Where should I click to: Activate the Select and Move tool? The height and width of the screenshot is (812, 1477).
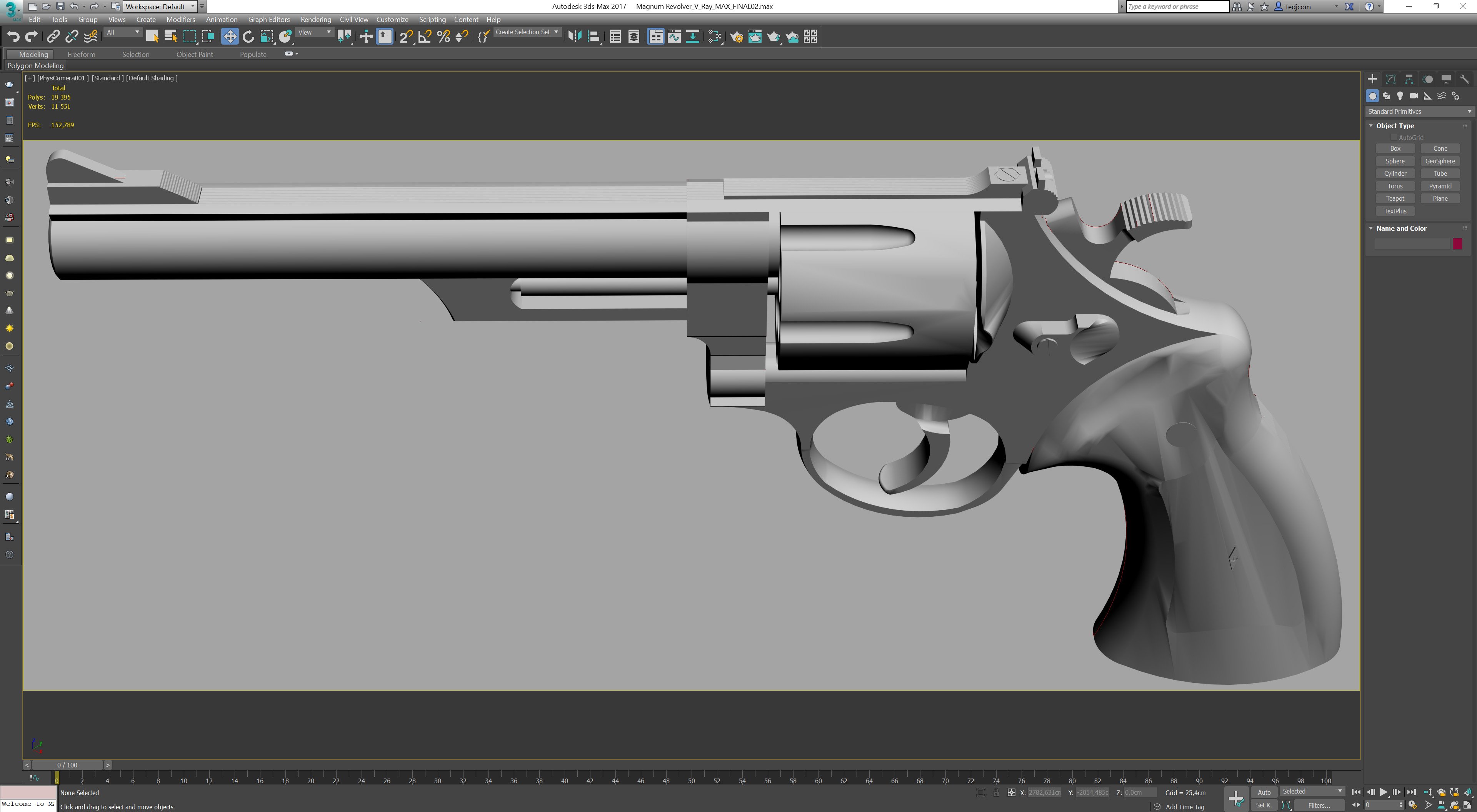(230, 36)
